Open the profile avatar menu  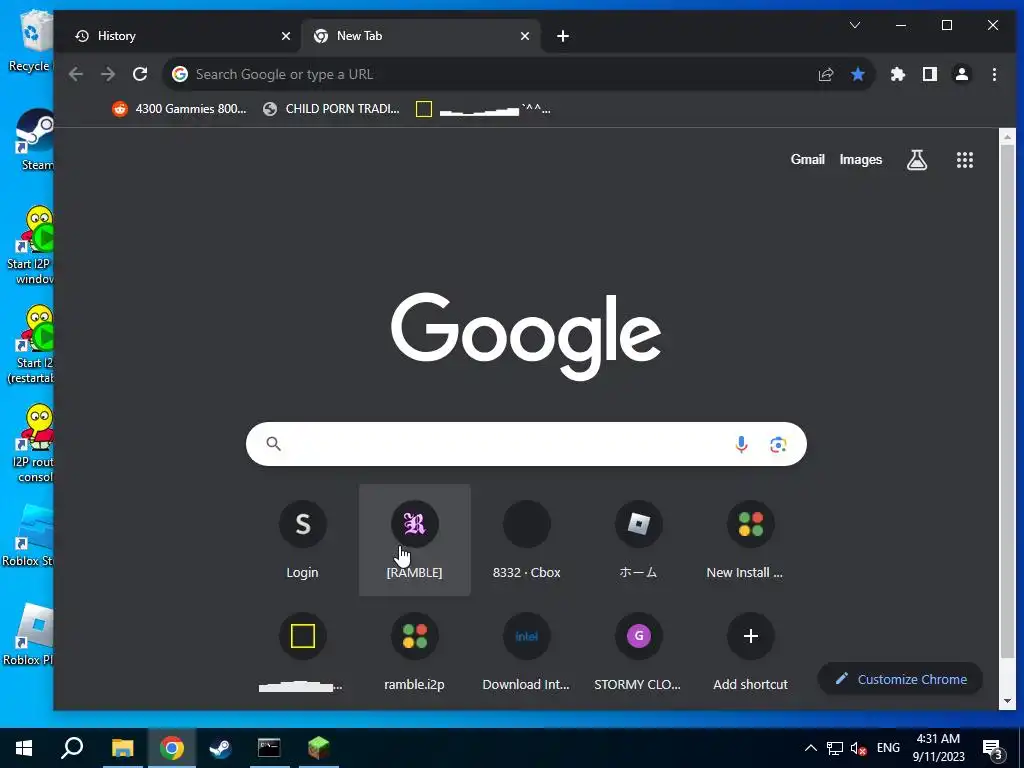pos(962,74)
